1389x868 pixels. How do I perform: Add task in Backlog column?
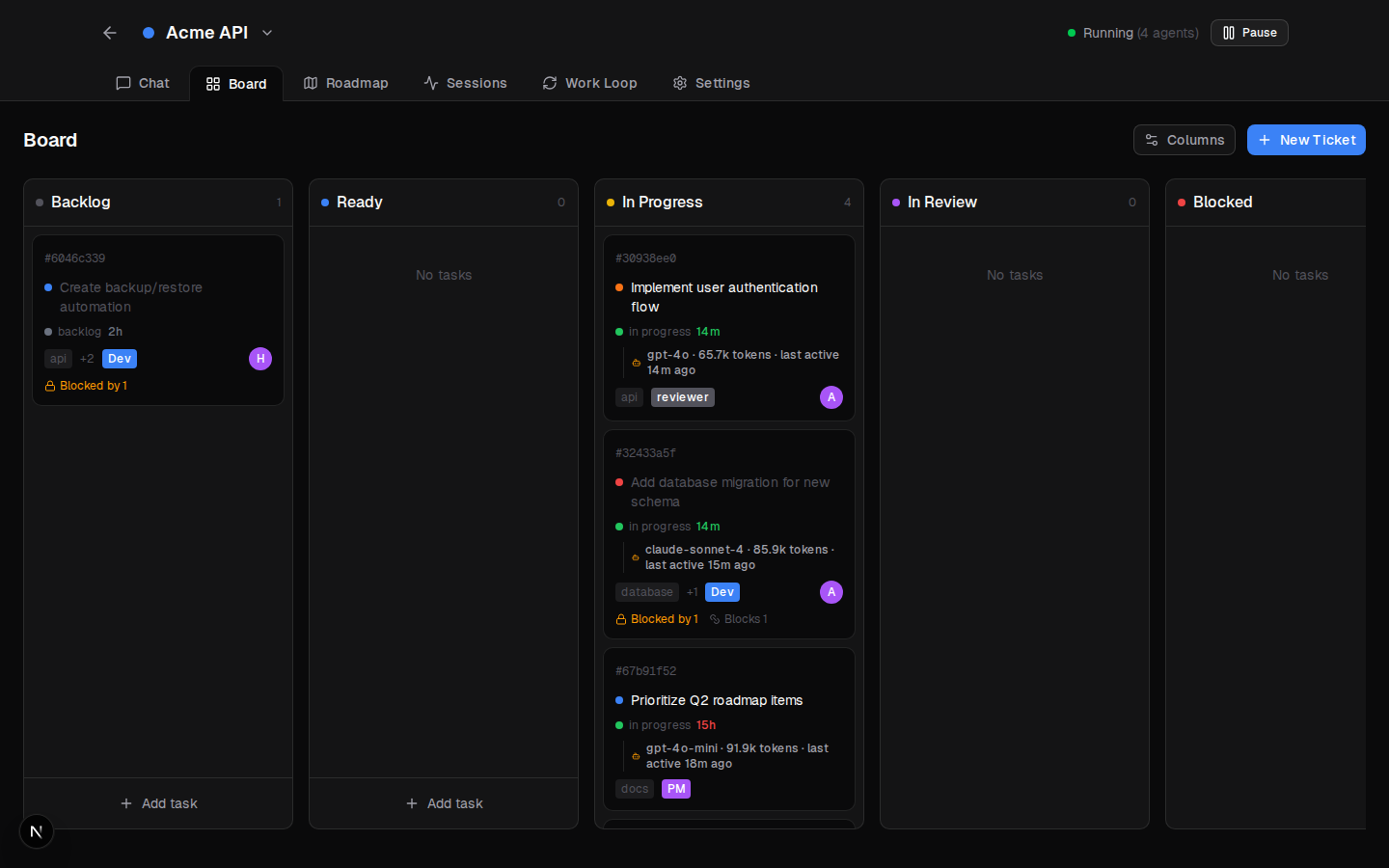(158, 803)
